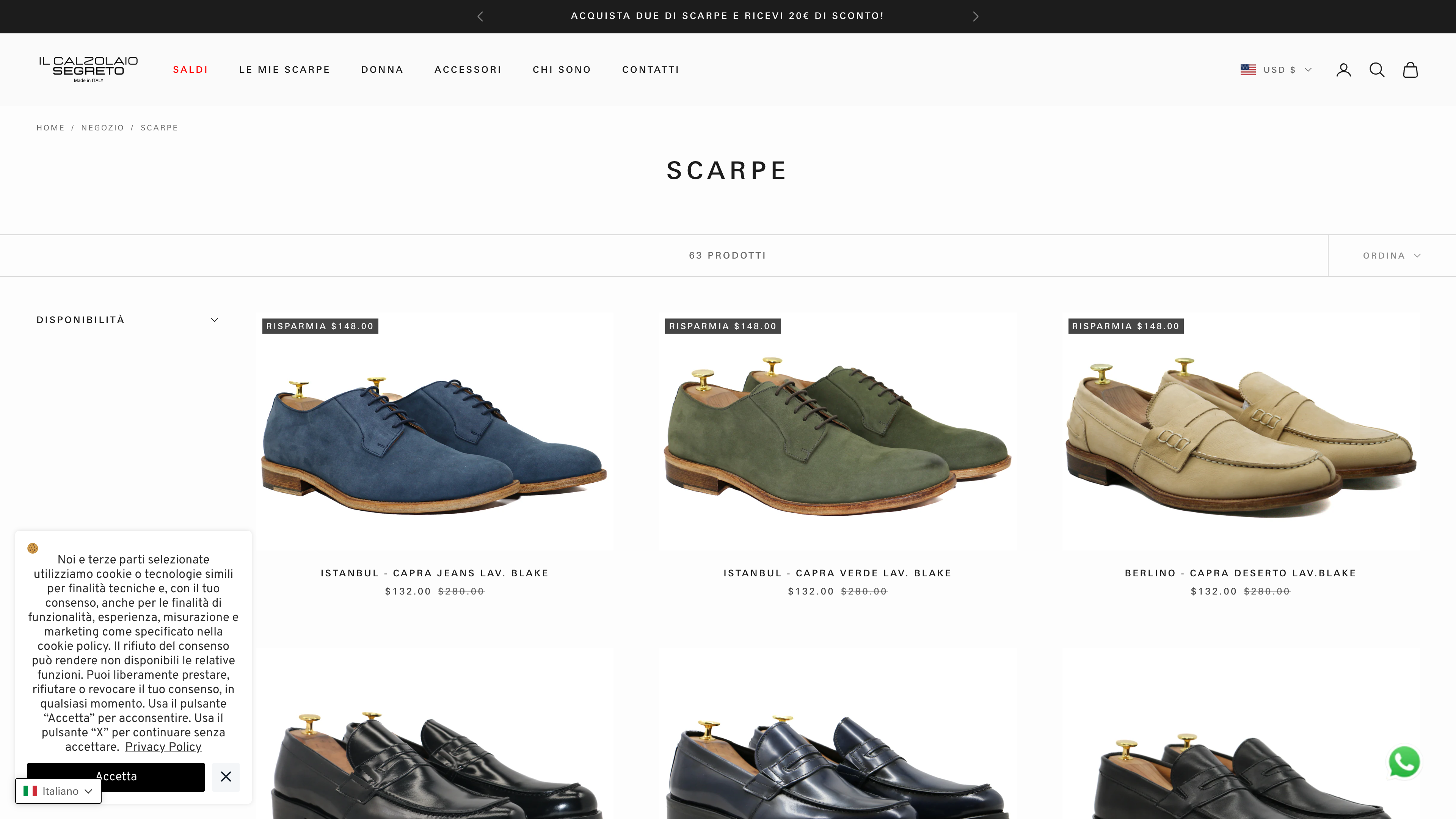Open the search icon
This screenshot has height=819, width=1456.
point(1378,69)
